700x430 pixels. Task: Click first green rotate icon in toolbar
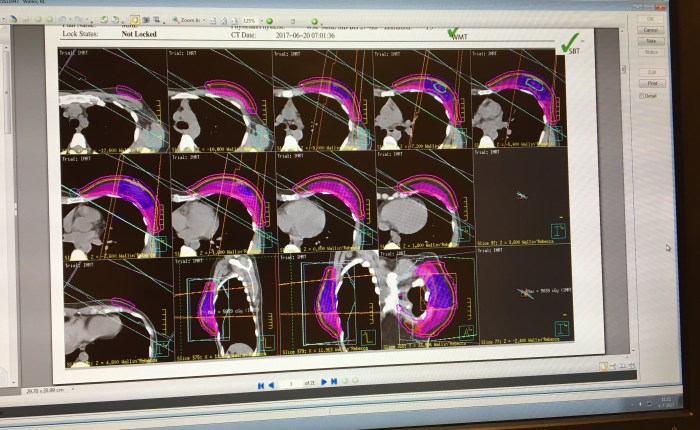coord(104,20)
